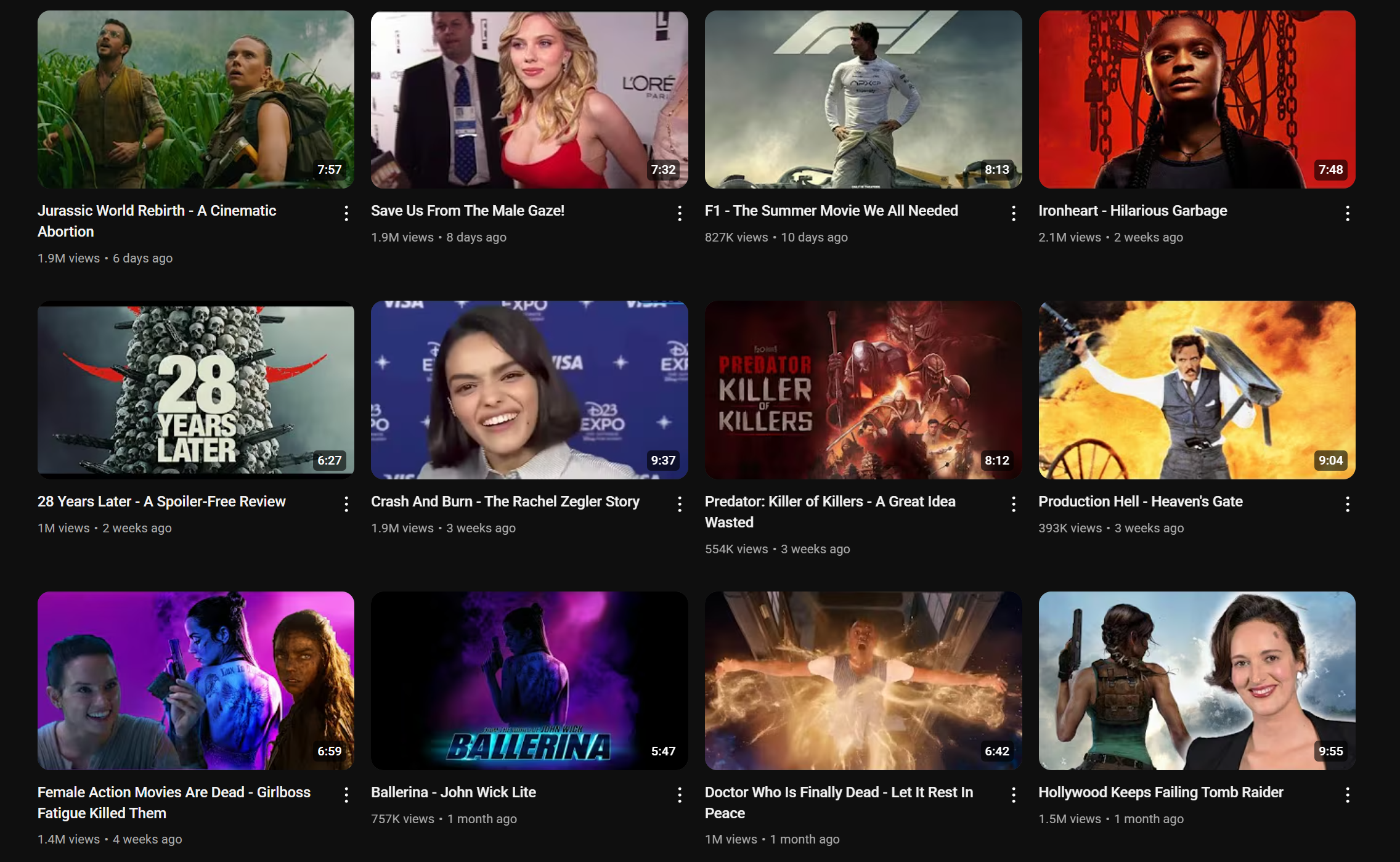Open title 'Hollywood Keeps Failing Tomb Raider'
The image size is (1400, 862).
coord(1161,792)
